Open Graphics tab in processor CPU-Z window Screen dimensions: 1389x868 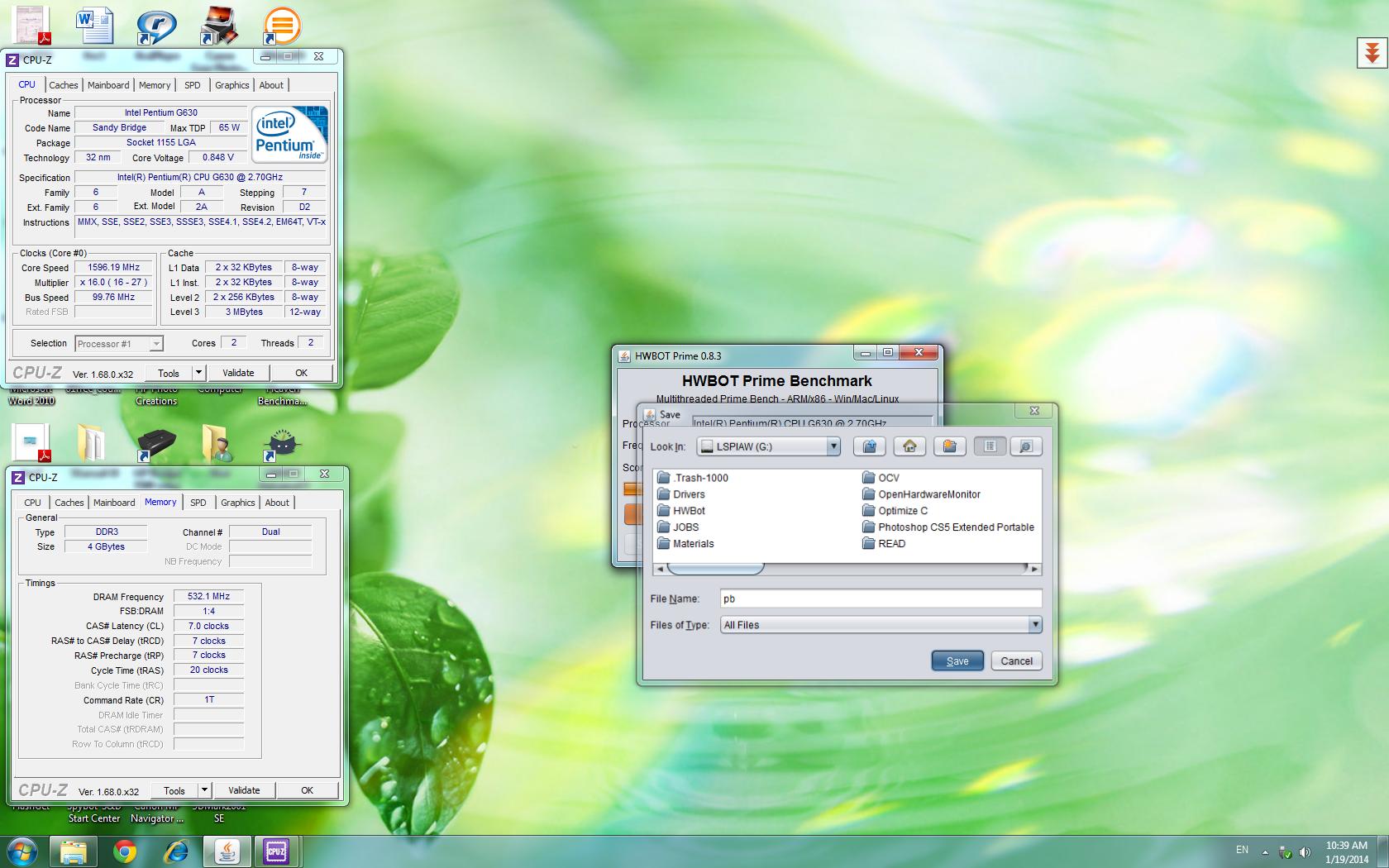232,85
